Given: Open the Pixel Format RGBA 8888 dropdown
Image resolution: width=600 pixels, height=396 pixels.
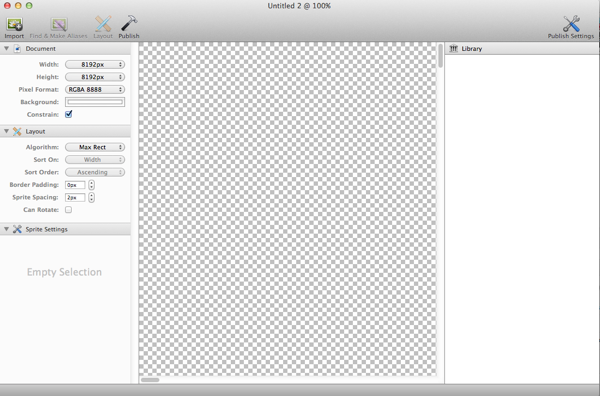Looking at the screenshot, I should (x=95, y=90).
